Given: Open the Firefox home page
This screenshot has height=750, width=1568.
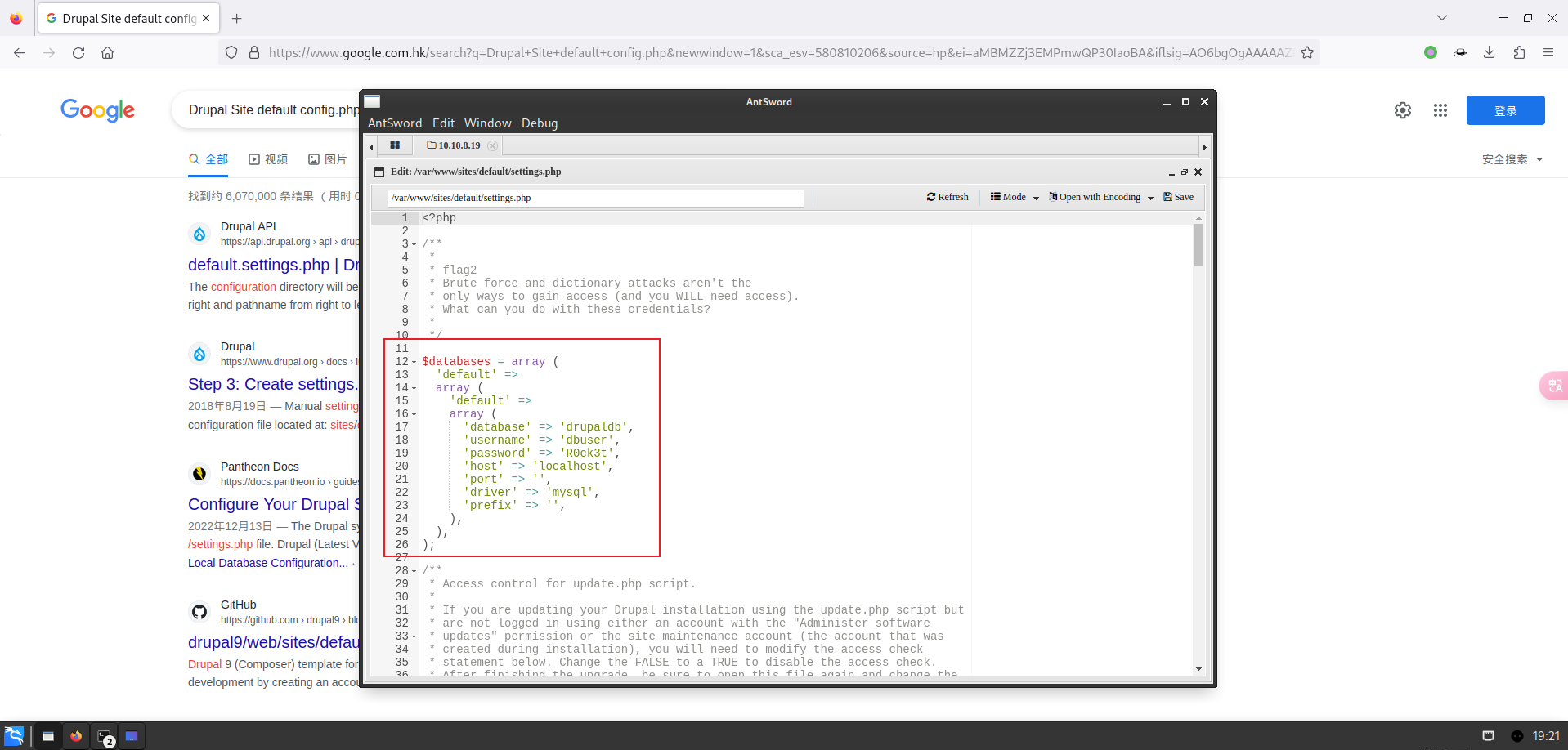Looking at the screenshot, I should 107,52.
